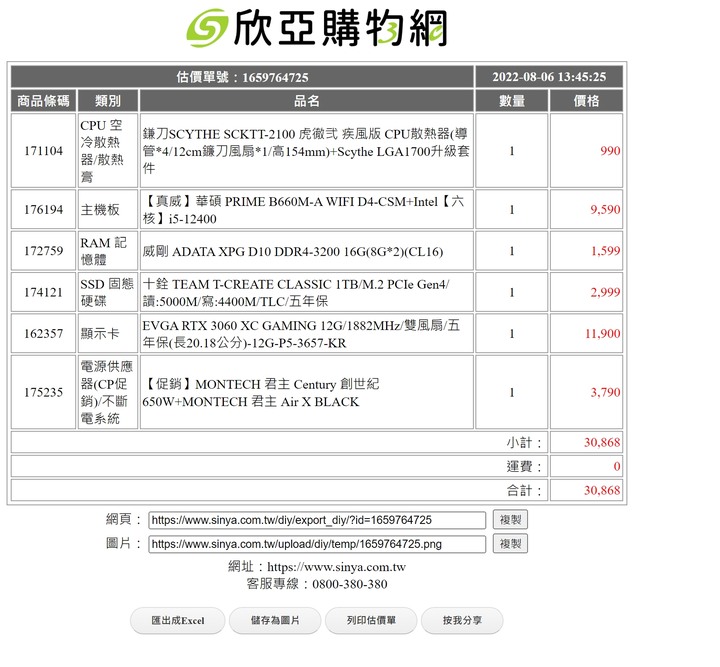Click the EVGA RTX 3060 XC product name

pos(301,334)
